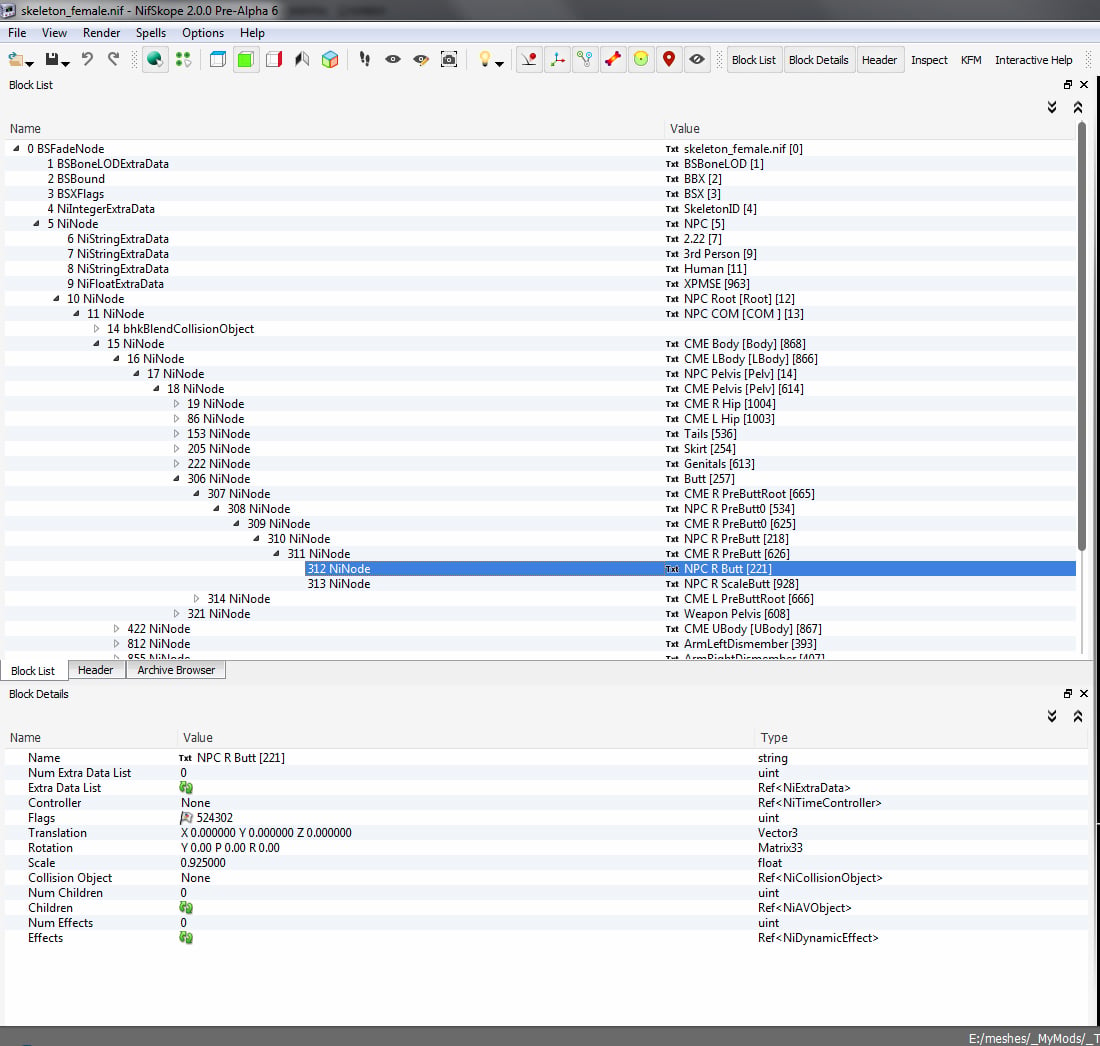Screen dimensions: 1100x1046
Task: Take a viewport screenshot with camera icon
Action: point(449,60)
